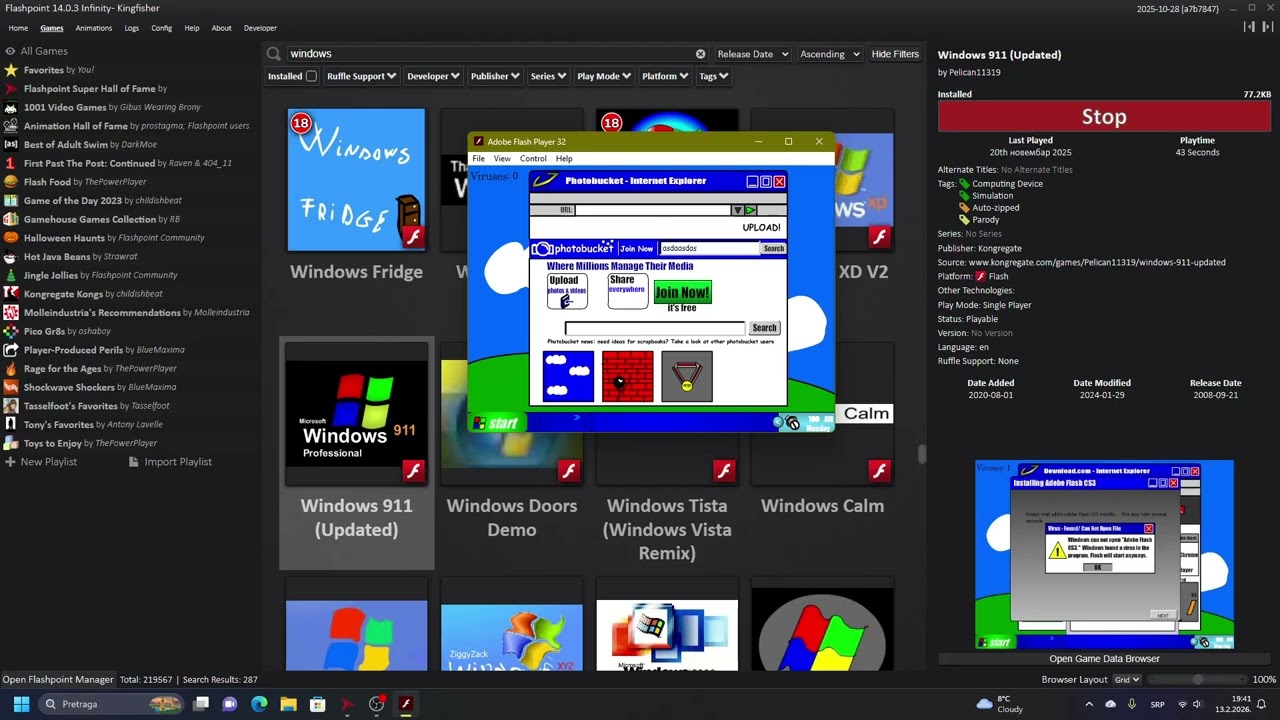Expand the Platform filter dropdown
Viewport: 1280px width, 720px height.
point(665,76)
